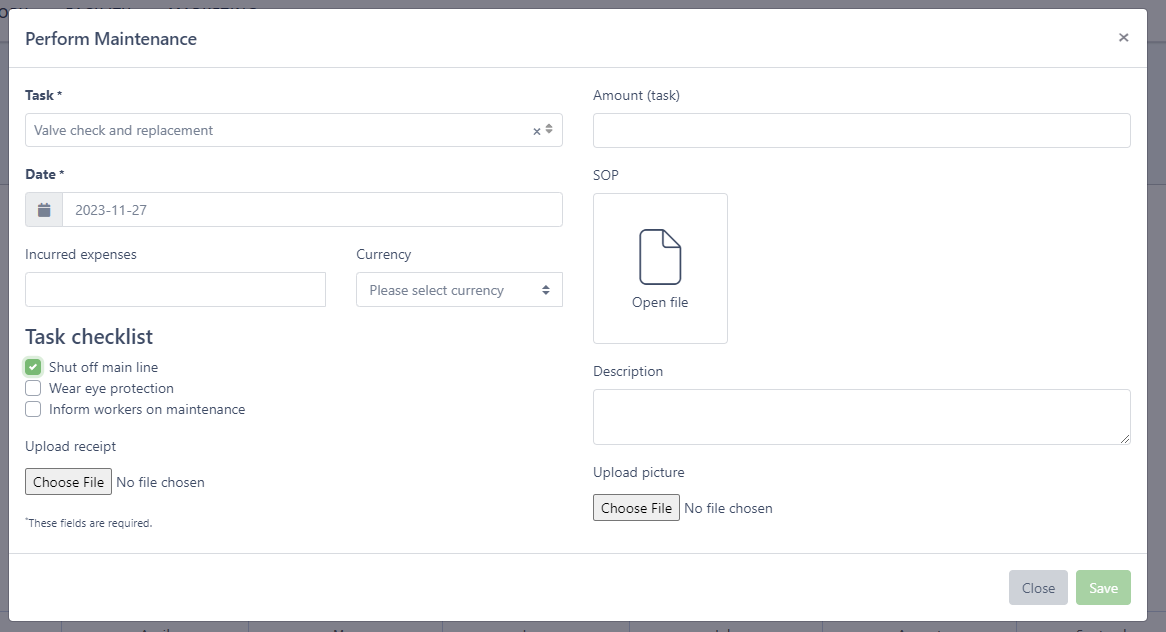Open the SOP file document icon

point(660,257)
